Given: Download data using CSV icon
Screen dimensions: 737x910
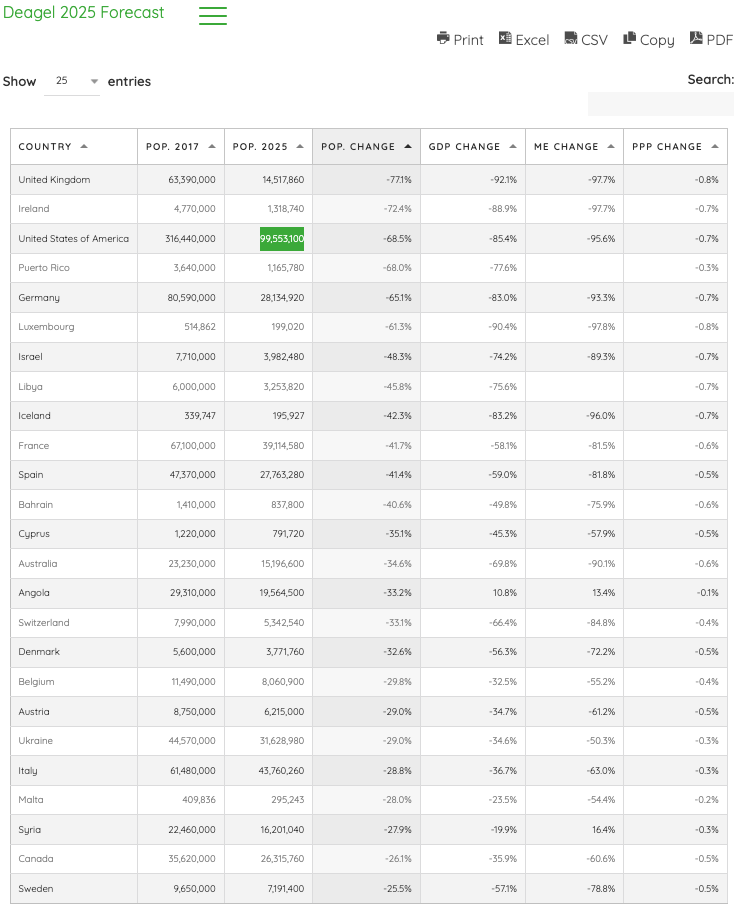Looking at the screenshot, I should pyautogui.click(x=570, y=39).
